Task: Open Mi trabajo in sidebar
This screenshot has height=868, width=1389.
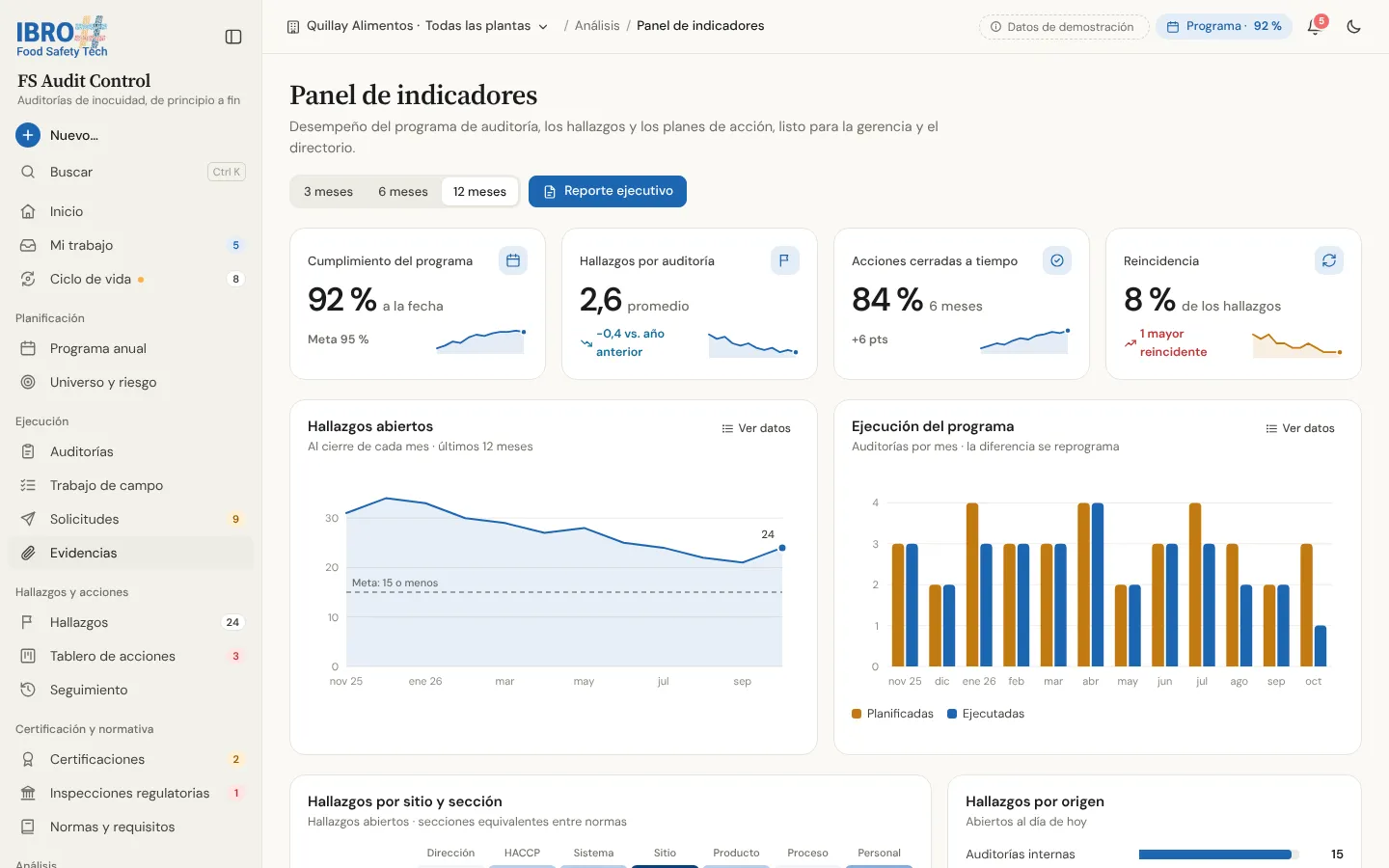Action: [x=131, y=245]
